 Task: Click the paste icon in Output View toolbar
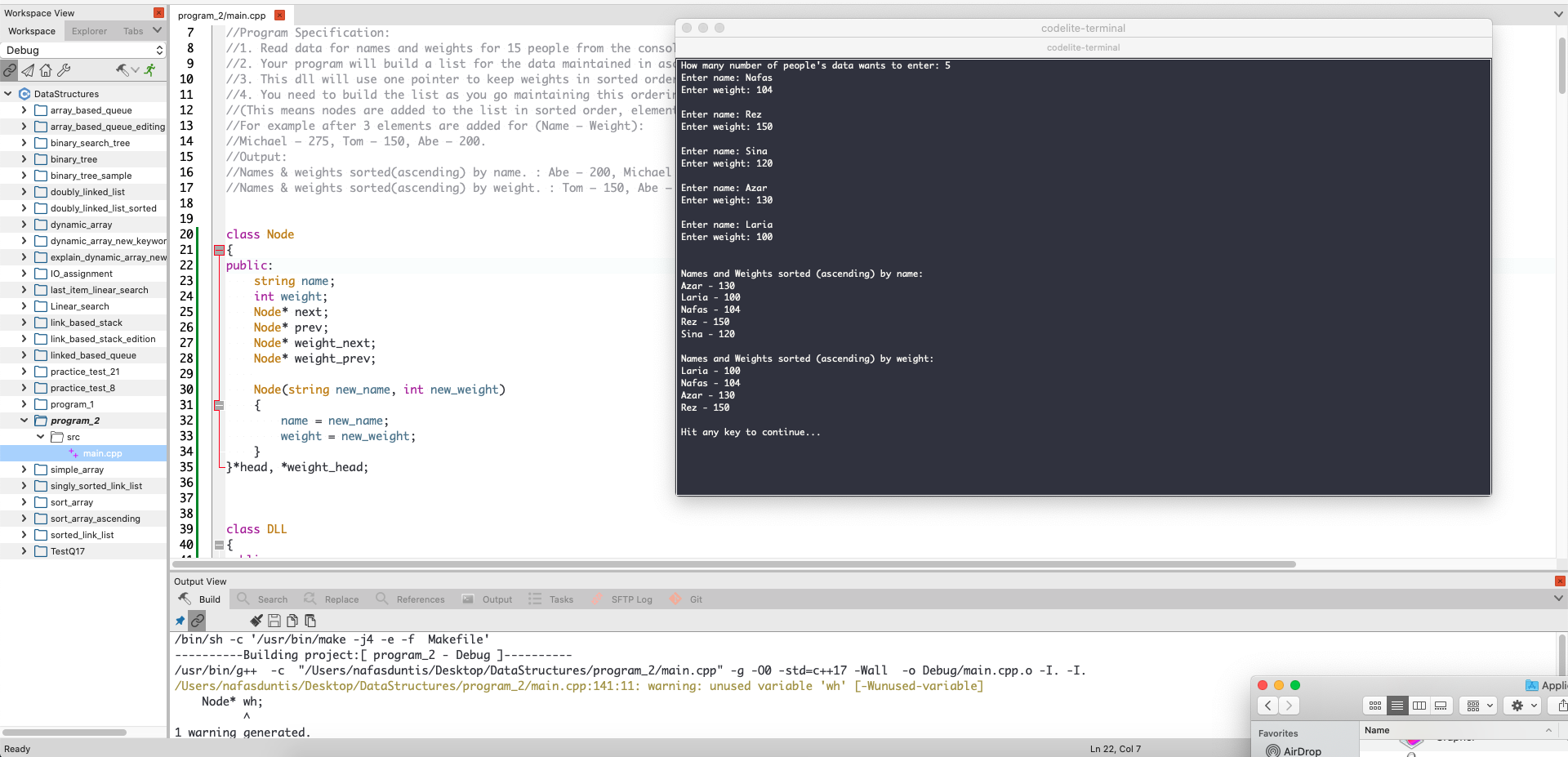coord(310,621)
